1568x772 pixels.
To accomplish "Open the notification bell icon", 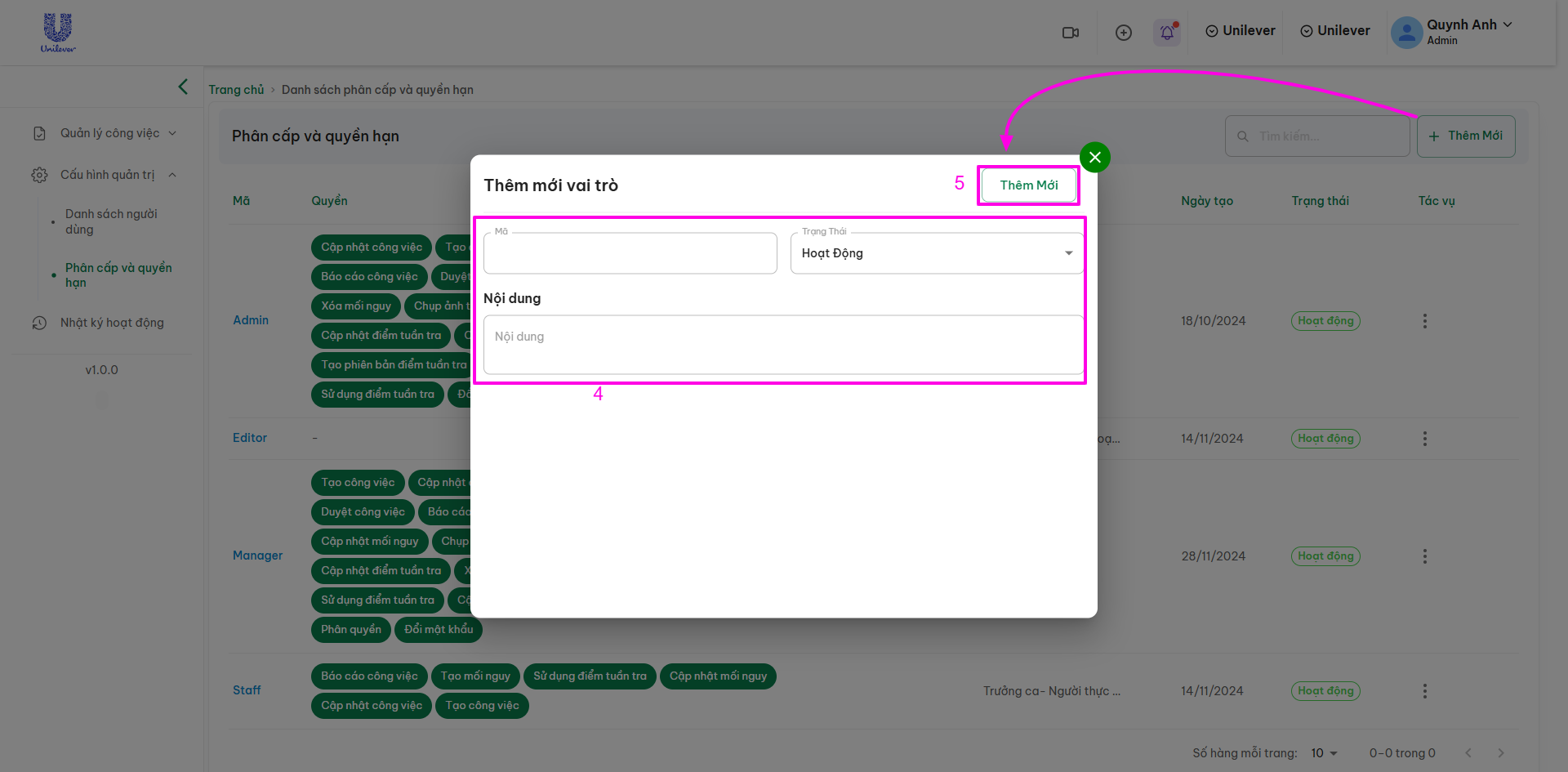I will (1167, 33).
